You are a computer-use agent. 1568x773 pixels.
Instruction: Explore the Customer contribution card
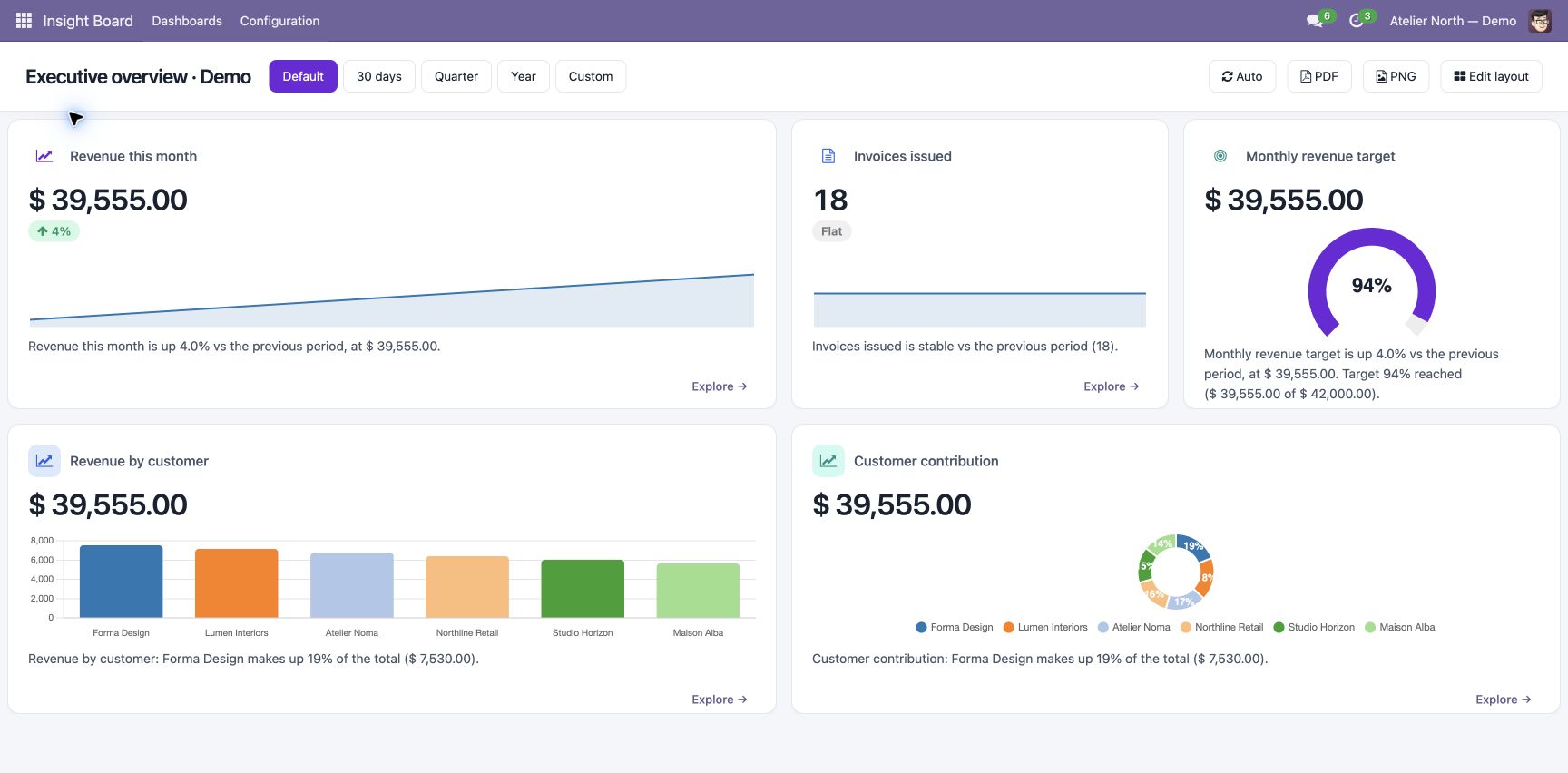click(x=1504, y=700)
